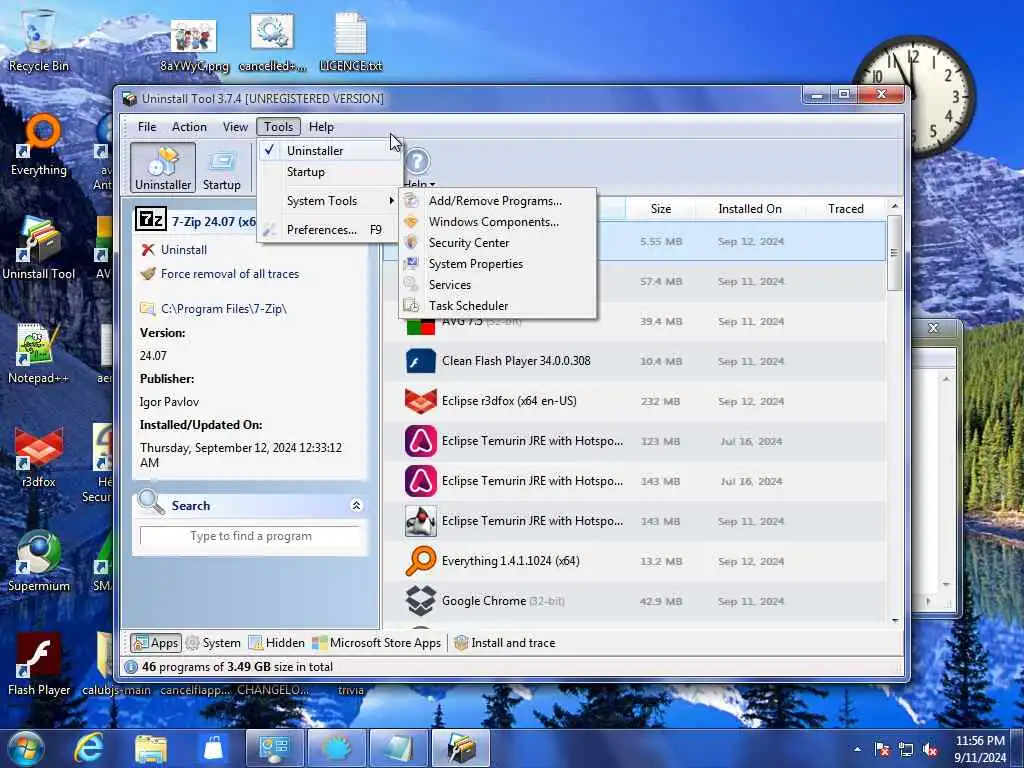This screenshot has width=1024, height=768.
Task: Open Windows Components
Action: point(497,221)
